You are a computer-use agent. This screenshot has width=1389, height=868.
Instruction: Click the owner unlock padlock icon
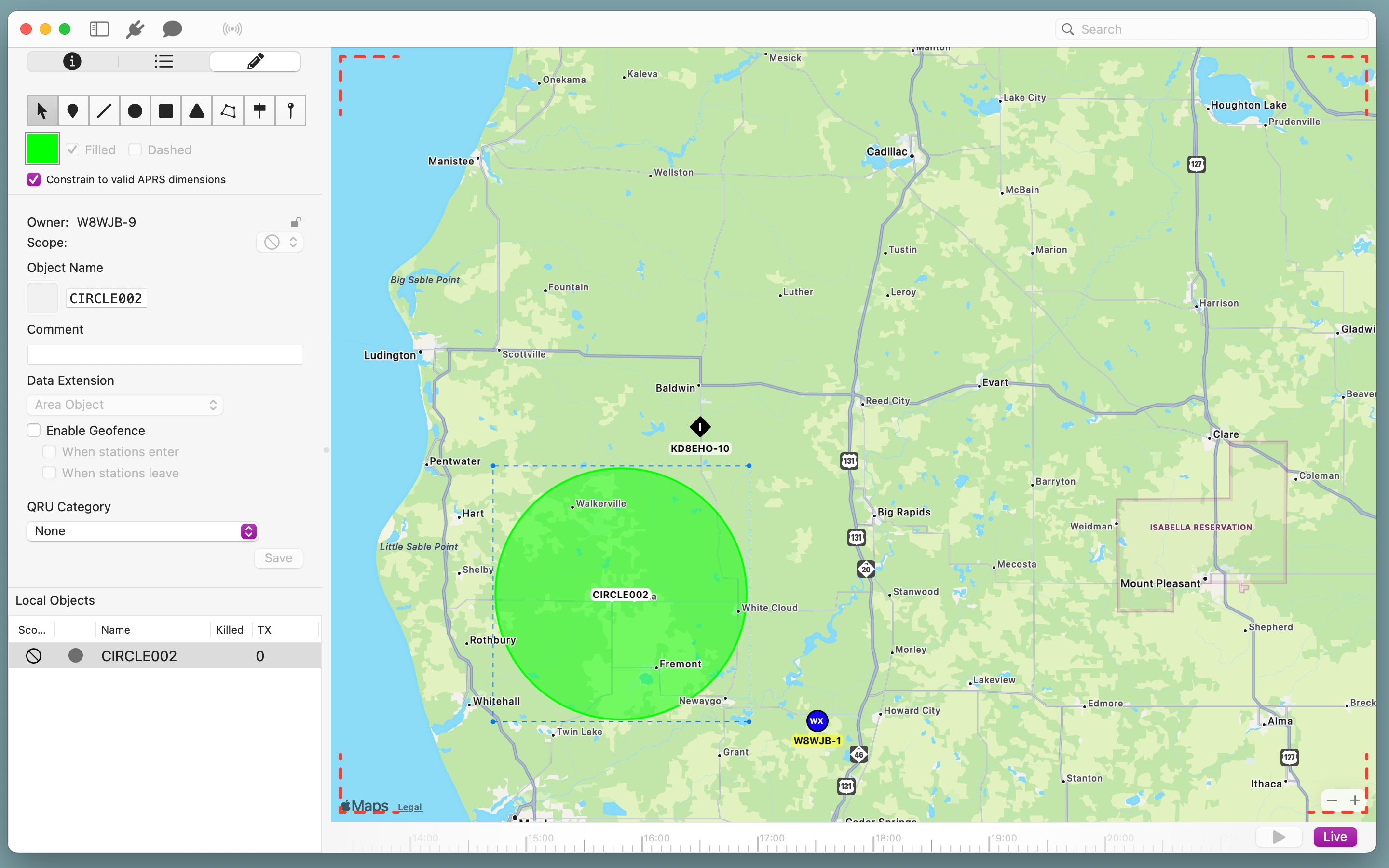click(x=296, y=222)
